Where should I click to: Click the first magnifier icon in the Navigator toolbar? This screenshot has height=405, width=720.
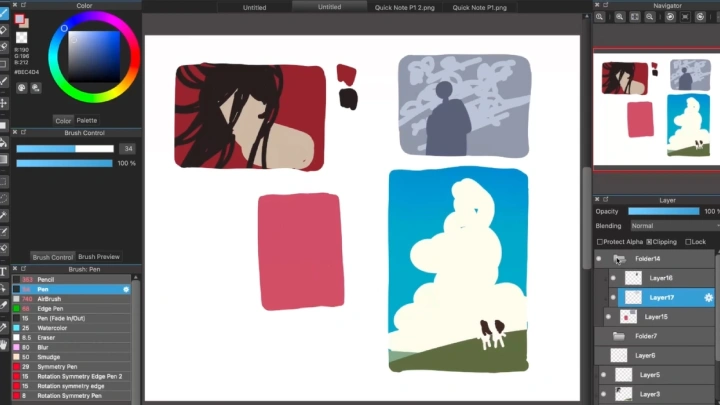tap(600, 17)
